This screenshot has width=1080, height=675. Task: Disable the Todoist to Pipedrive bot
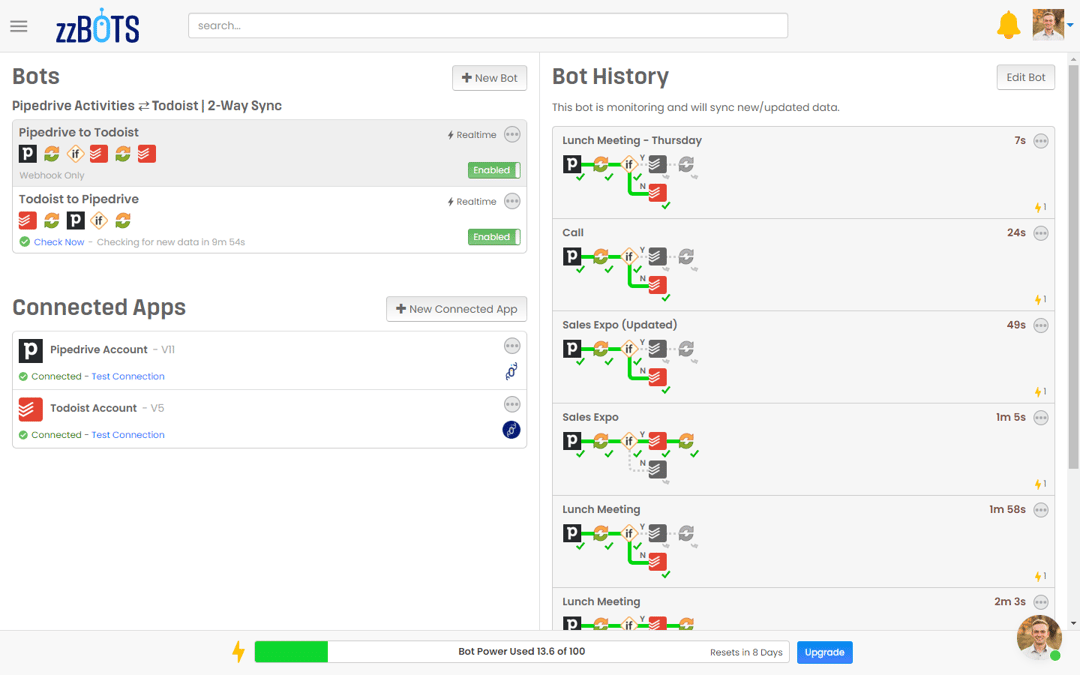(494, 237)
